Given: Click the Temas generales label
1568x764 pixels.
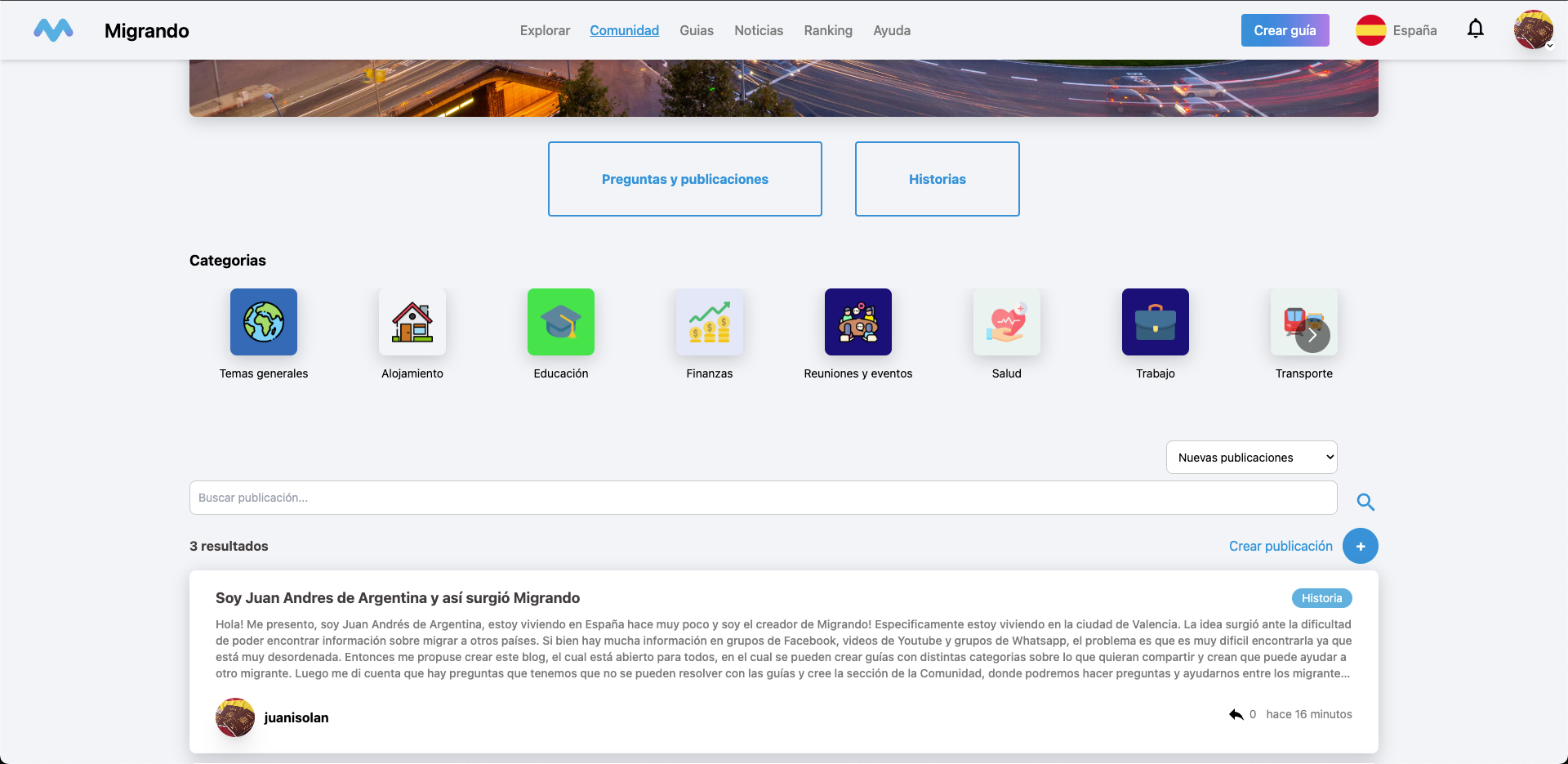Looking at the screenshot, I should (264, 373).
